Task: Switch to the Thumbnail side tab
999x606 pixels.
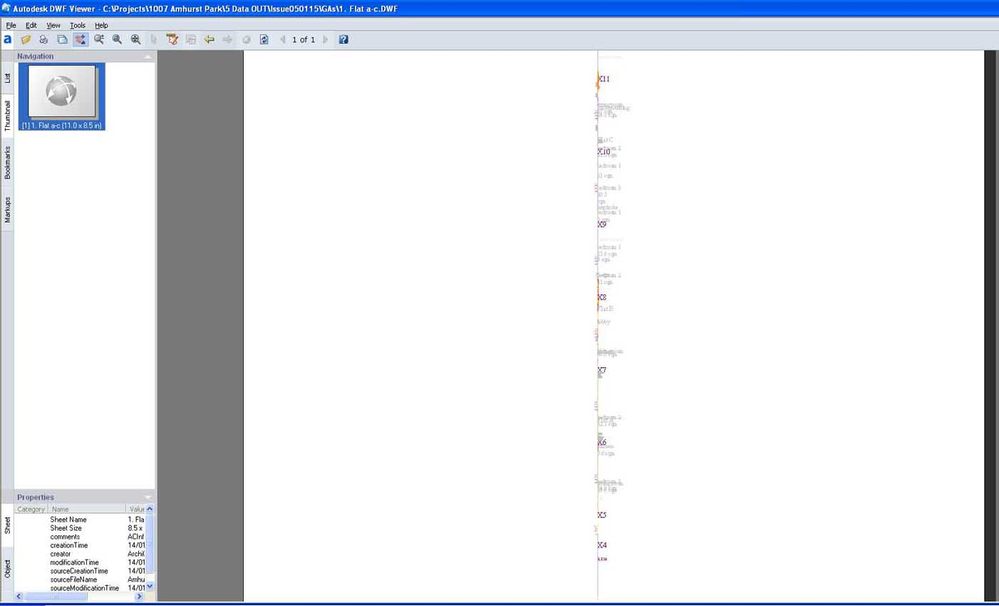Action: (7, 115)
